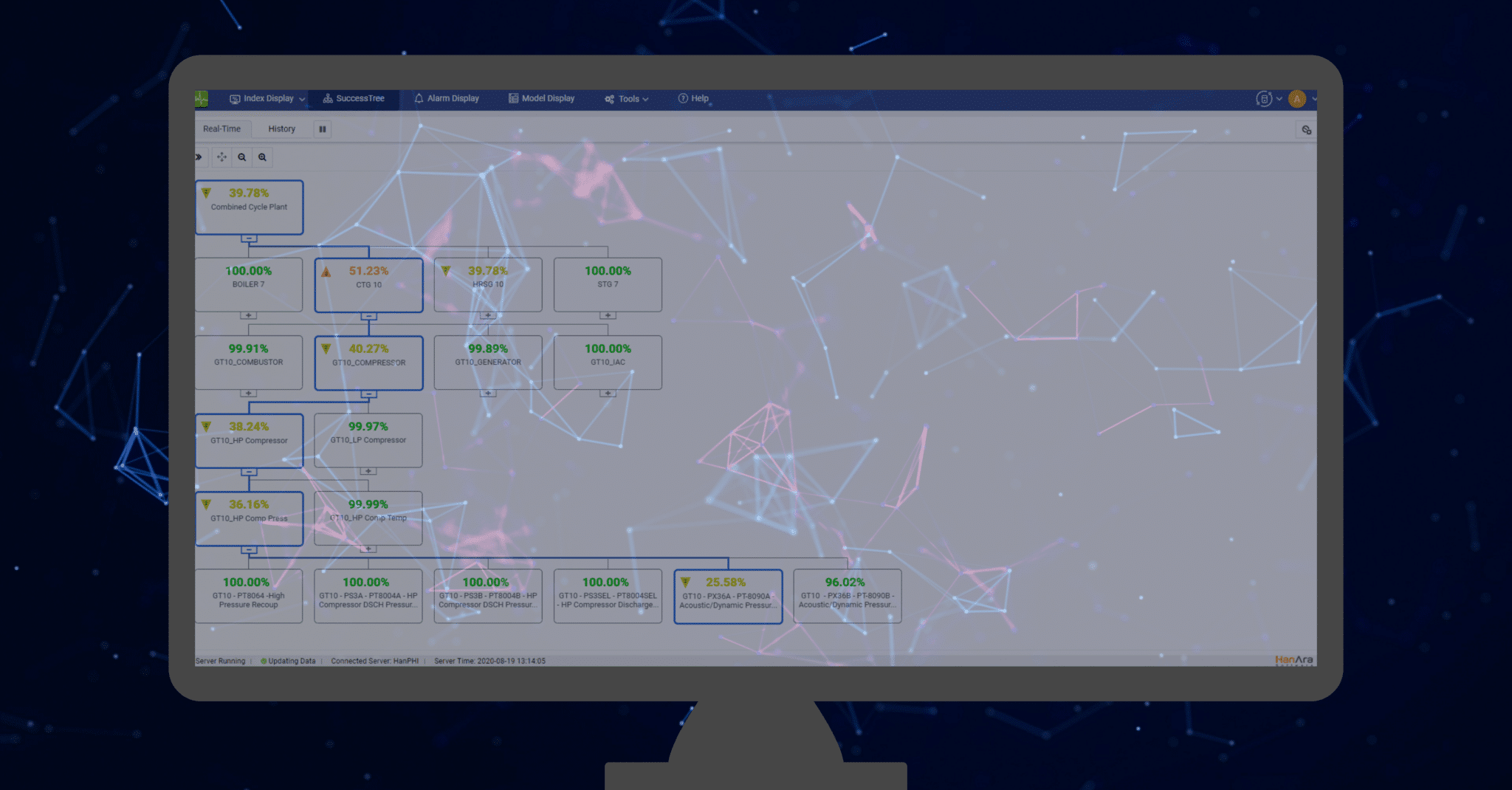The height and width of the screenshot is (790, 1512).
Task: Expand the GT10_HP Comp Temp node
Action: pyautogui.click(x=368, y=549)
